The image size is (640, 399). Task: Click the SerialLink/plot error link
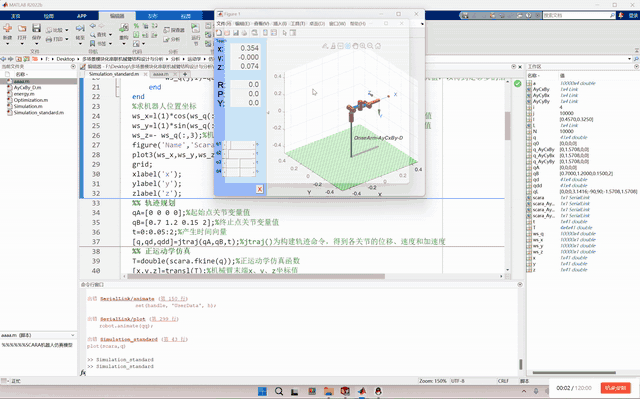coord(123,319)
